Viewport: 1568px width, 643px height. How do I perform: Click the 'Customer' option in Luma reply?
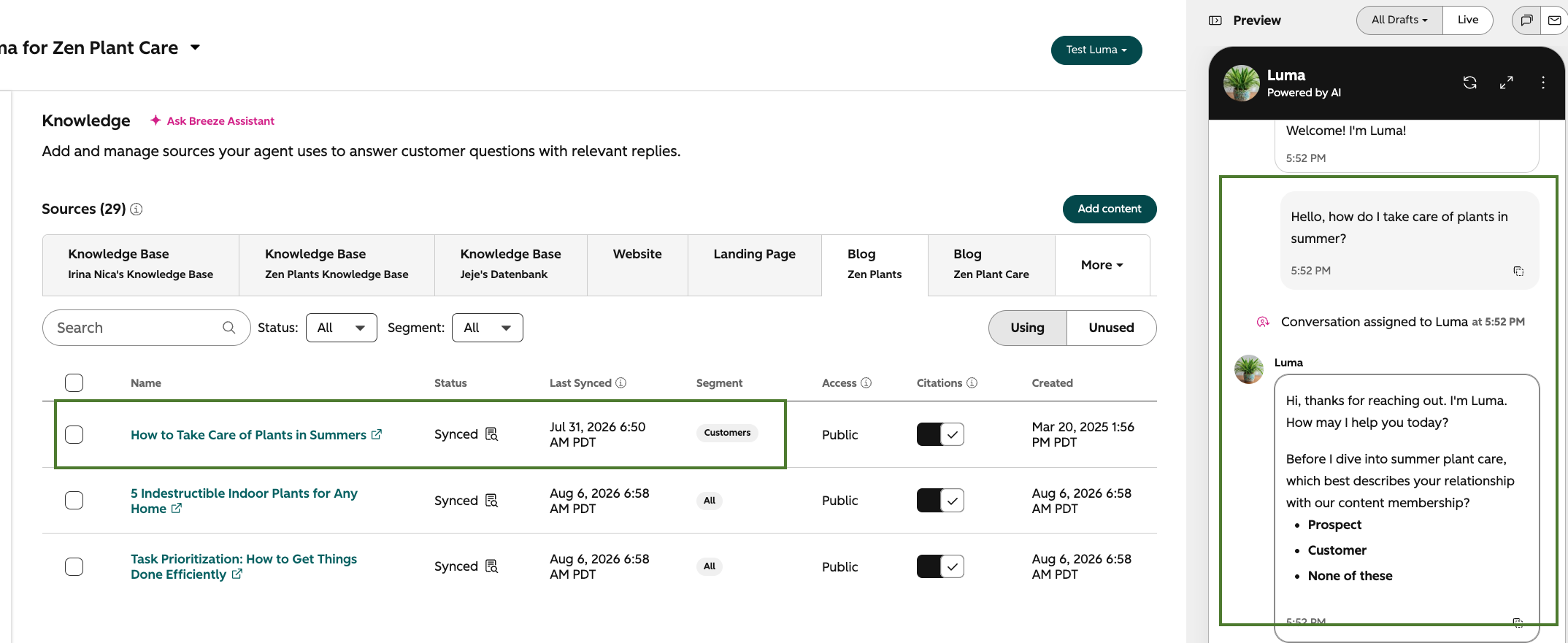(1337, 550)
